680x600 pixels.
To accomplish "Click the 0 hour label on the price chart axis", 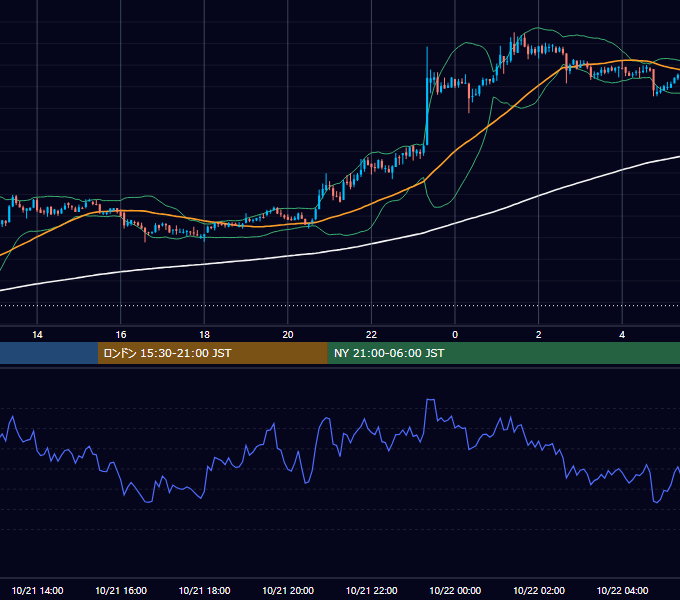I will [x=455, y=335].
